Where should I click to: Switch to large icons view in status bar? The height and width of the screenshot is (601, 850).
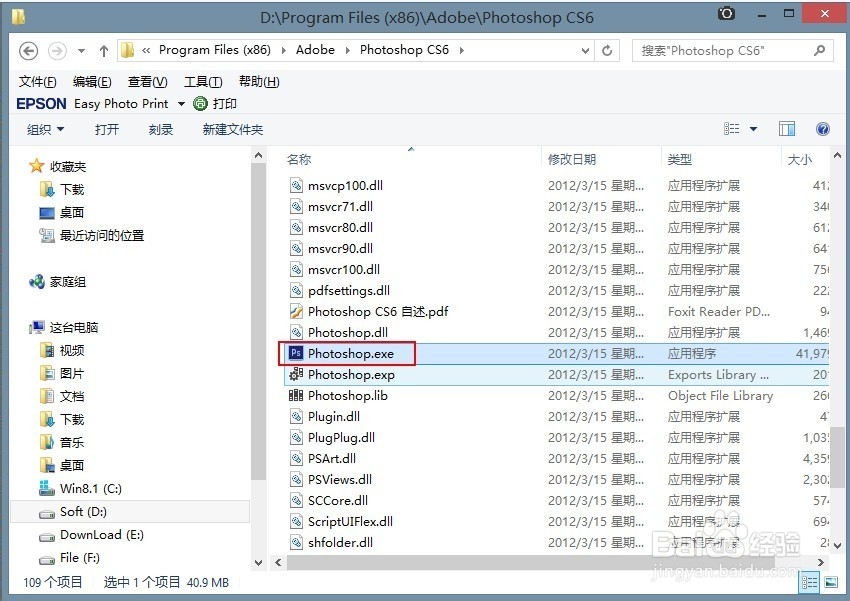(x=831, y=583)
